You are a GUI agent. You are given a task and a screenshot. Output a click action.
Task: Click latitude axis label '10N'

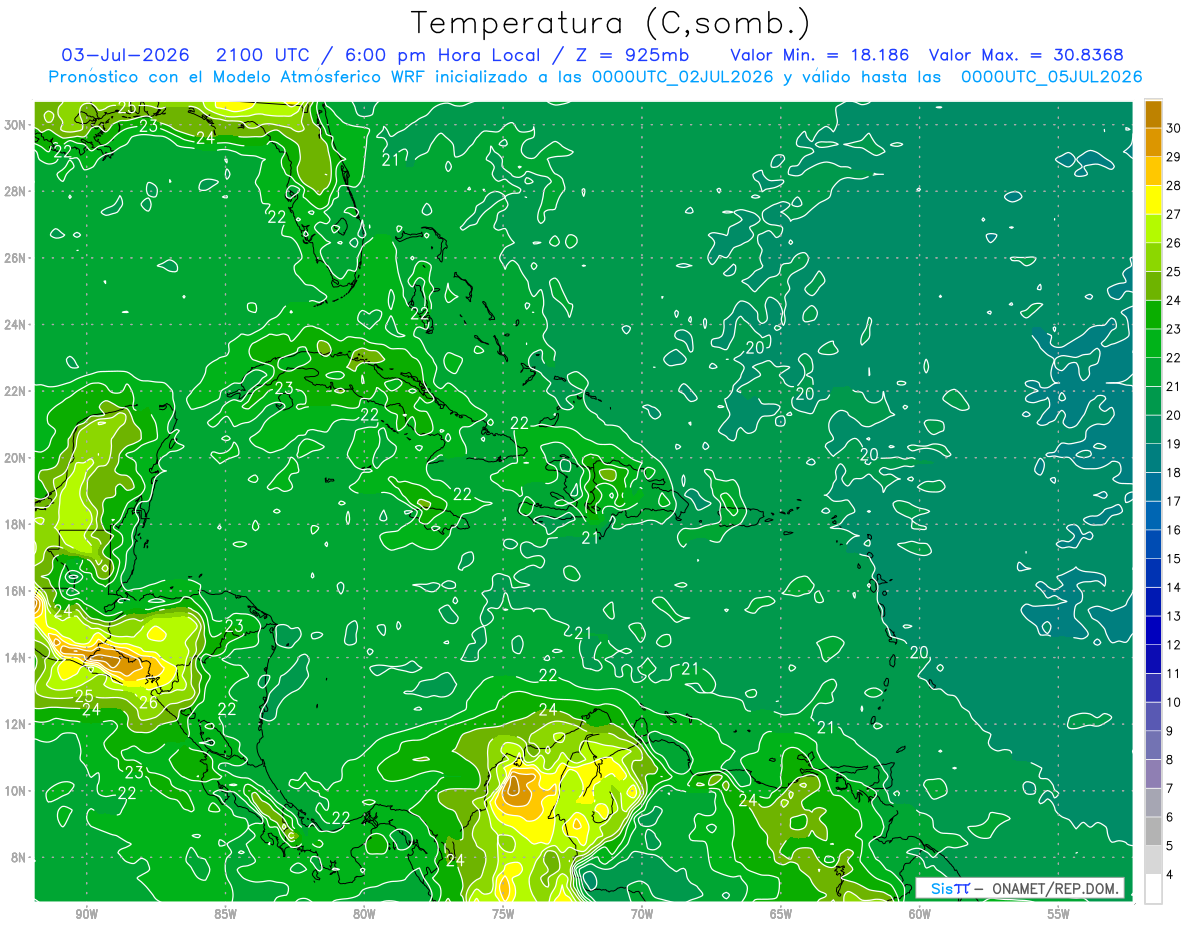click(16, 791)
